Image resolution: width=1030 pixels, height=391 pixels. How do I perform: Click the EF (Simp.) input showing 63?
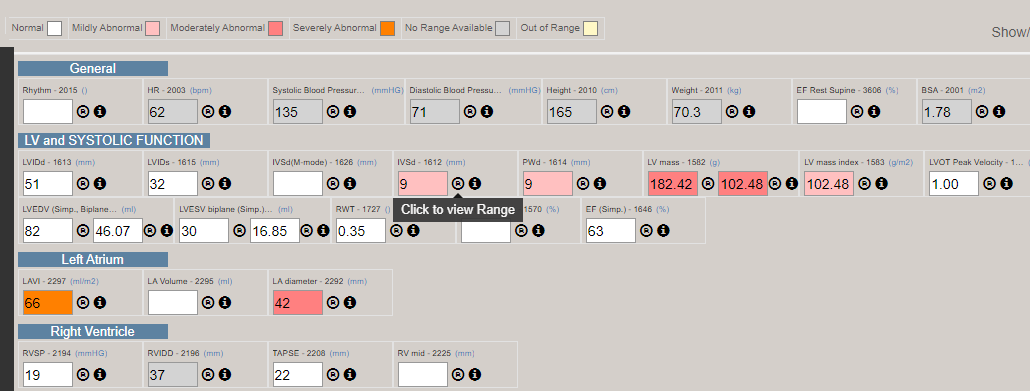611,231
